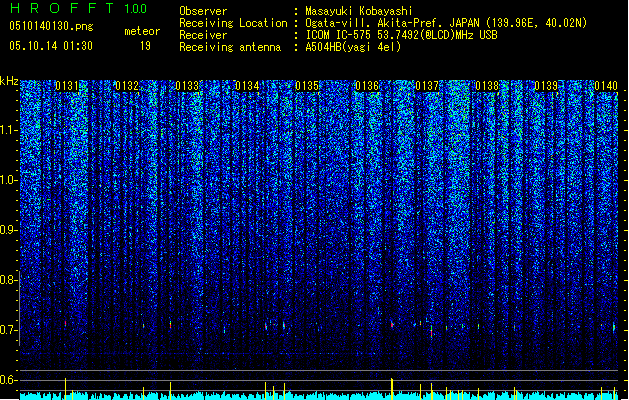Click the 'Receiver' field label

click(203, 35)
